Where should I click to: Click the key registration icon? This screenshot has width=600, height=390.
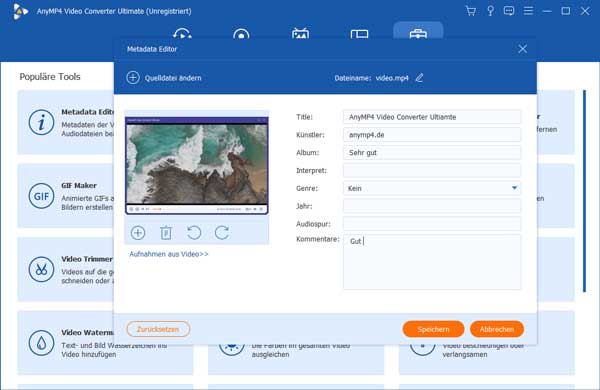(490, 11)
